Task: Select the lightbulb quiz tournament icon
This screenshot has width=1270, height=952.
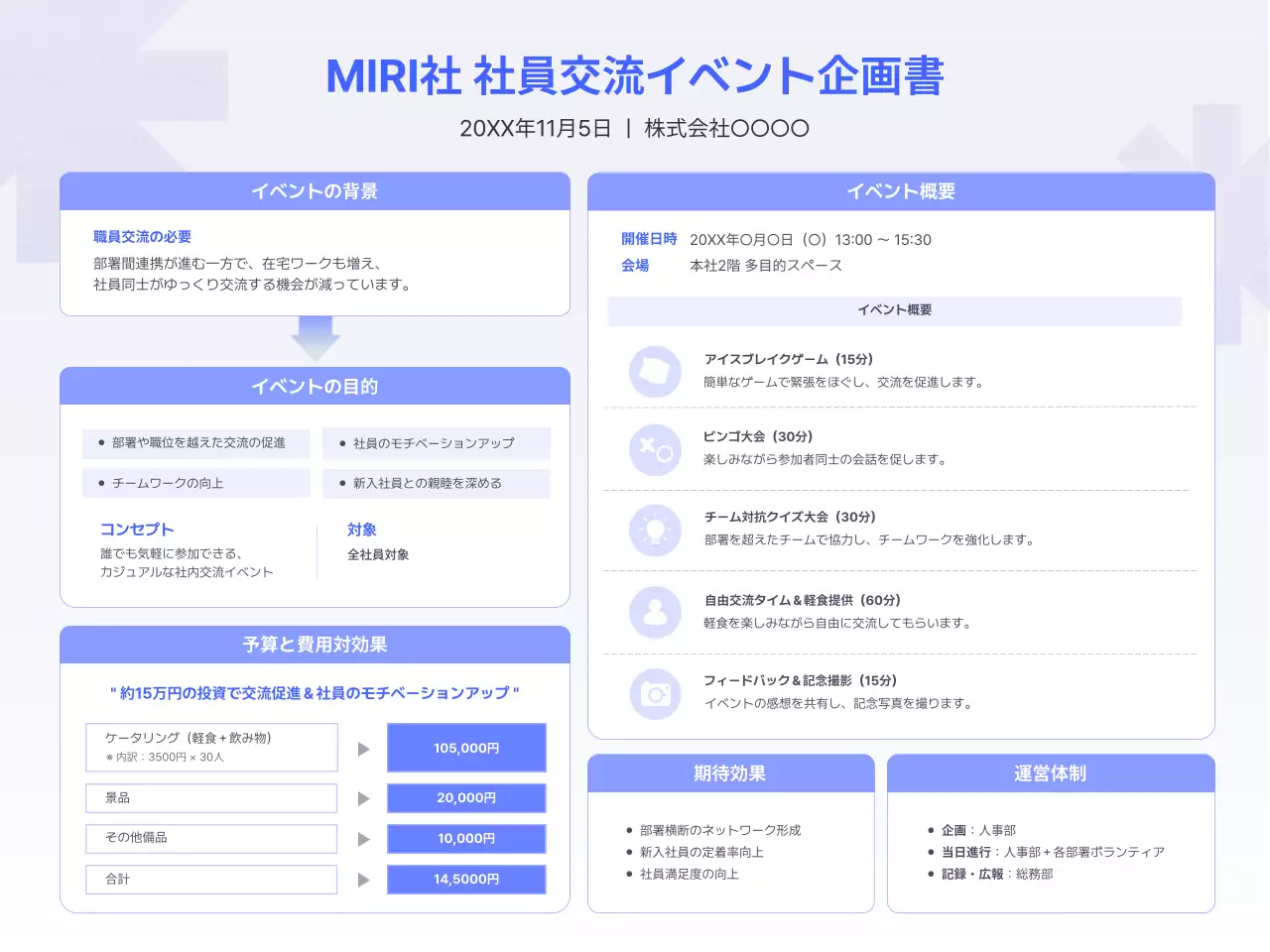Action: point(655,531)
